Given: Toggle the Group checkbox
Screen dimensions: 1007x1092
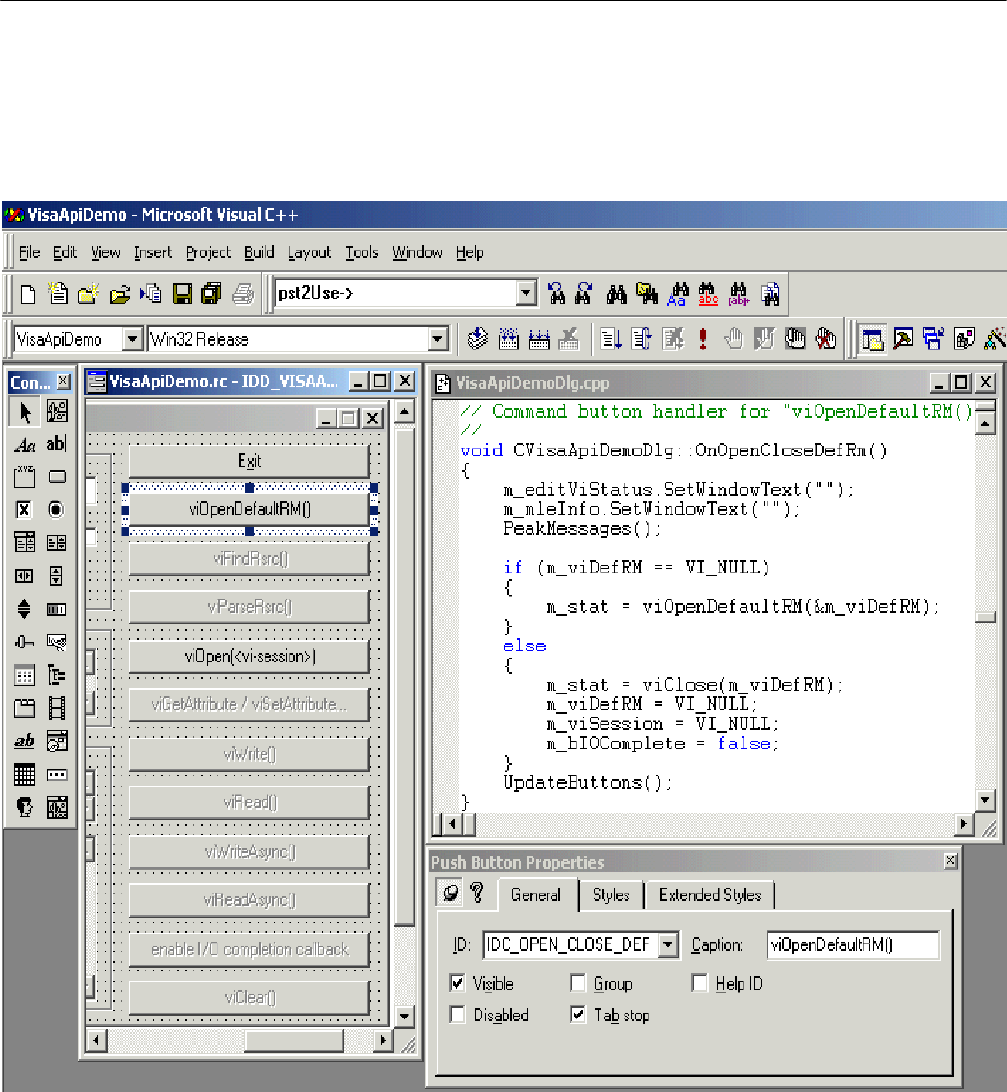Looking at the screenshot, I should (578, 983).
